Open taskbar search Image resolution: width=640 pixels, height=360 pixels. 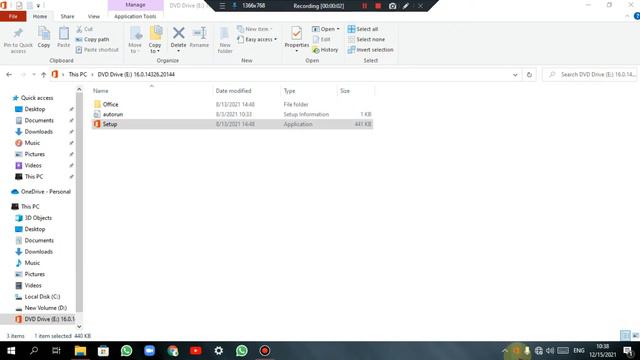(34, 351)
